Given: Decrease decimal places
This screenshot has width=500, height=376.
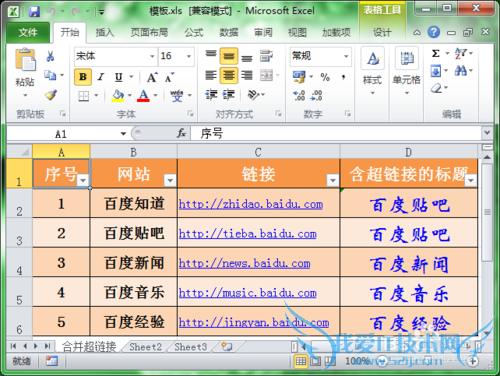Looking at the screenshot, I should 316,96.
